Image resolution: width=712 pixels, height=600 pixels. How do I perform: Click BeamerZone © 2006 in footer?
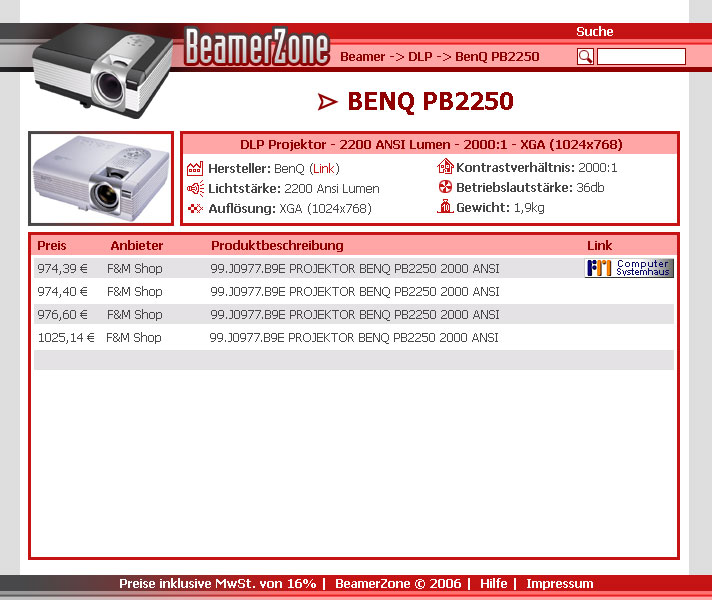tap(398, 584)
